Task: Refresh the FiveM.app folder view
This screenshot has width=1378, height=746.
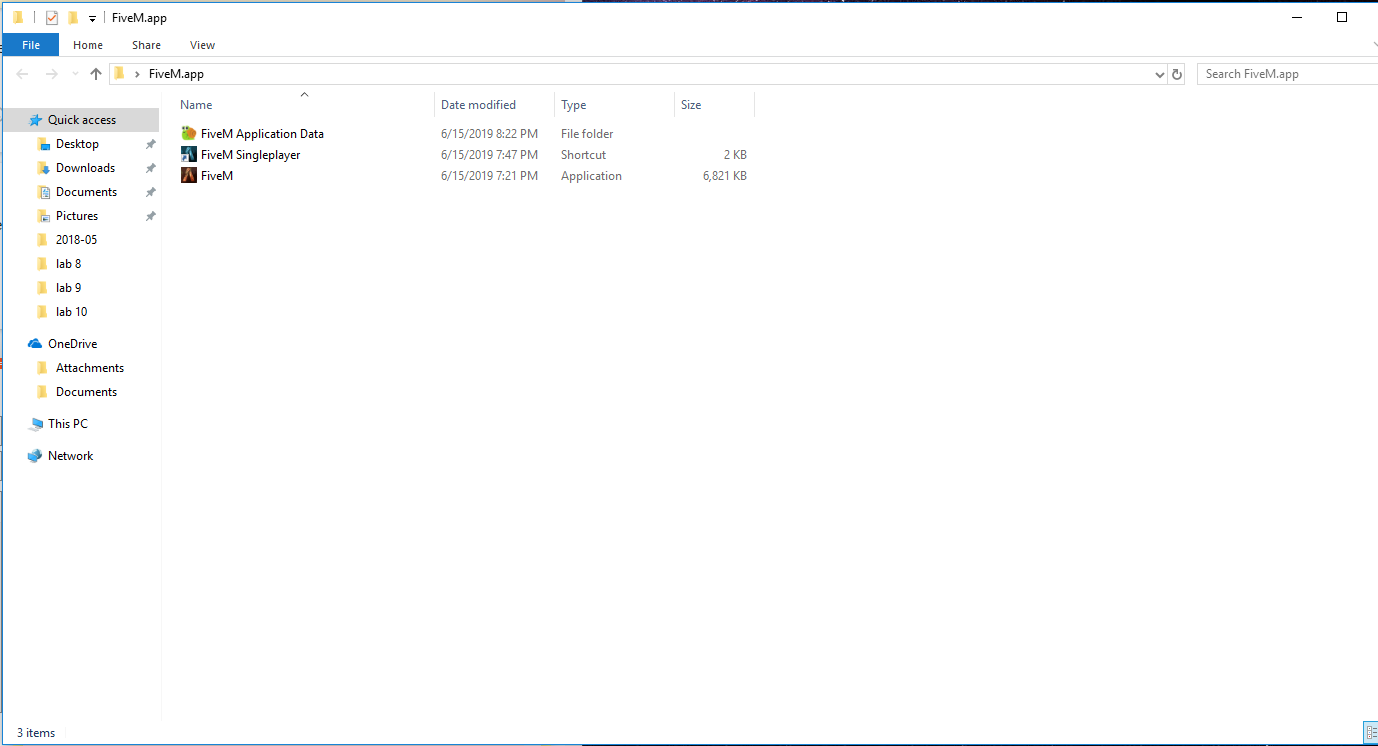Action: point(1177,74)
